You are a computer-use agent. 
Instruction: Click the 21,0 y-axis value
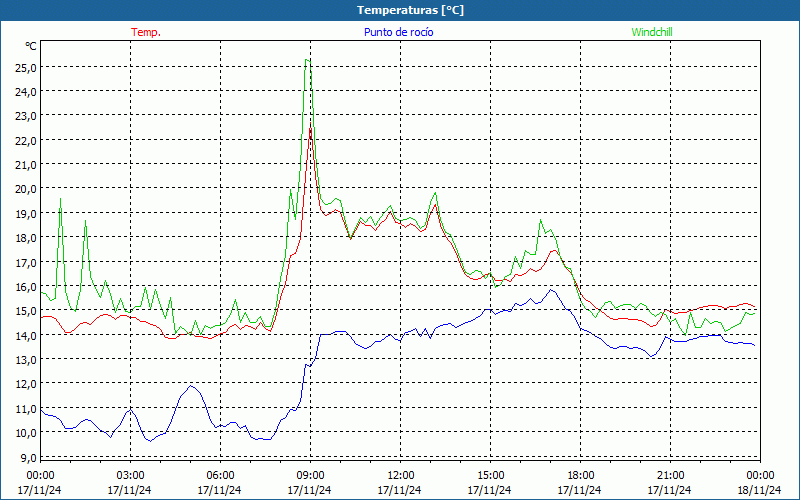coord(24,165)
